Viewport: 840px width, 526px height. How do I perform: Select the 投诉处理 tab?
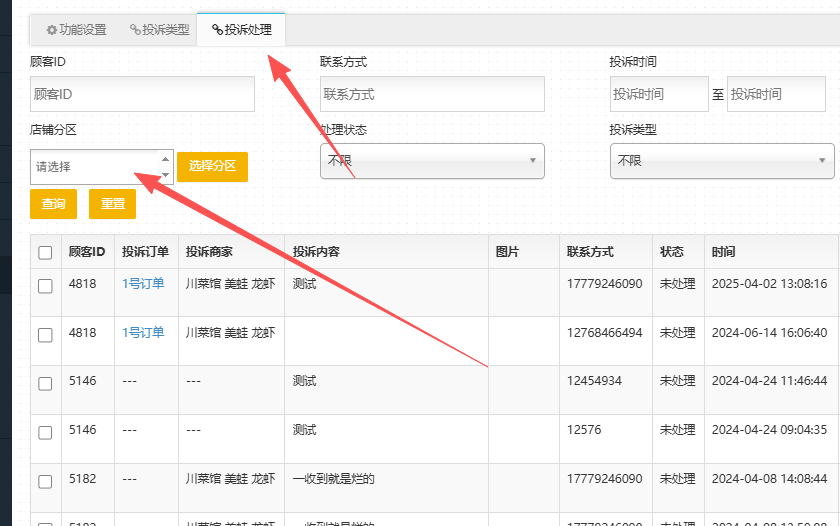(x=241, y=30)
